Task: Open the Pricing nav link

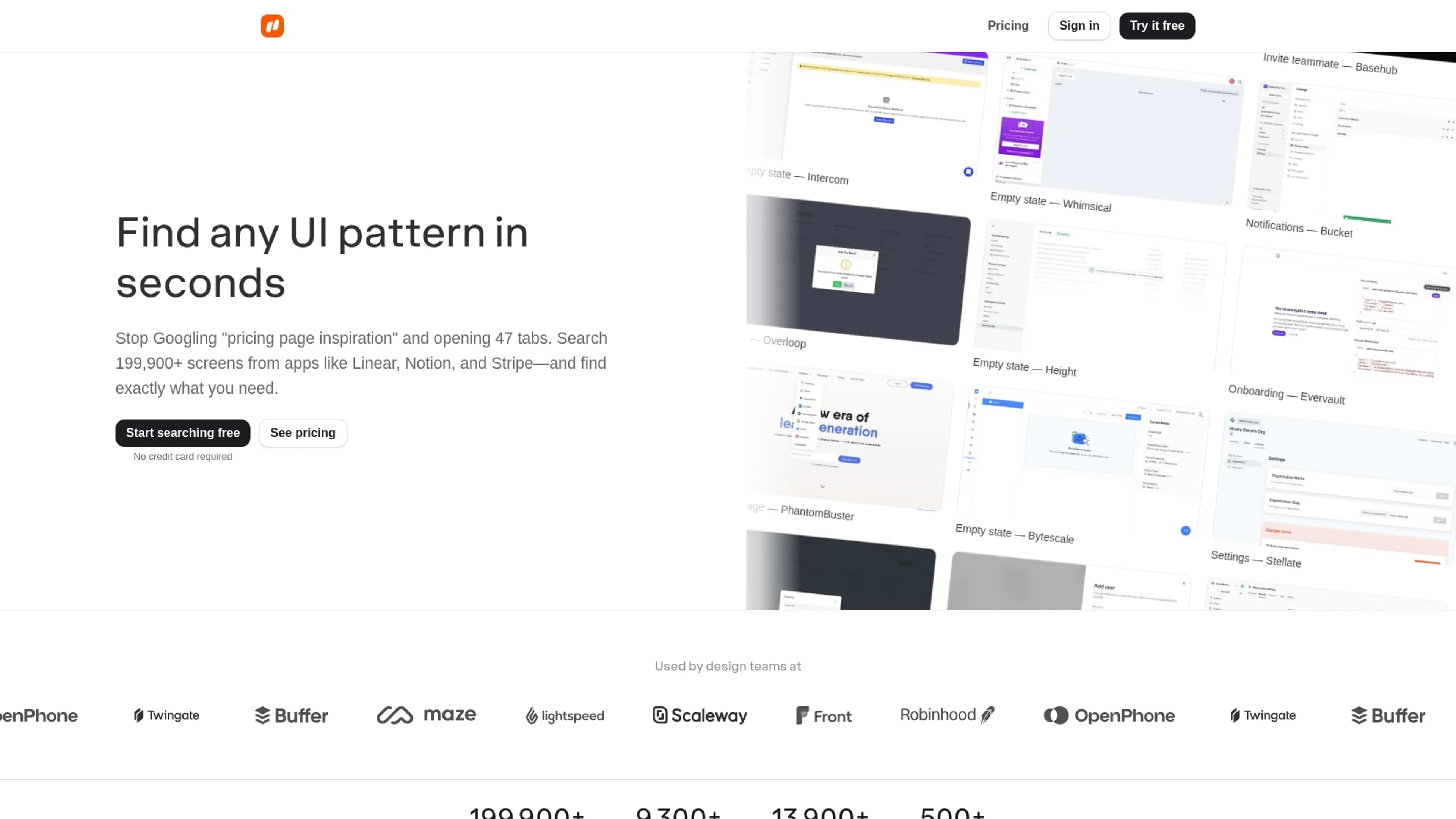Action: click(1008, 25)
